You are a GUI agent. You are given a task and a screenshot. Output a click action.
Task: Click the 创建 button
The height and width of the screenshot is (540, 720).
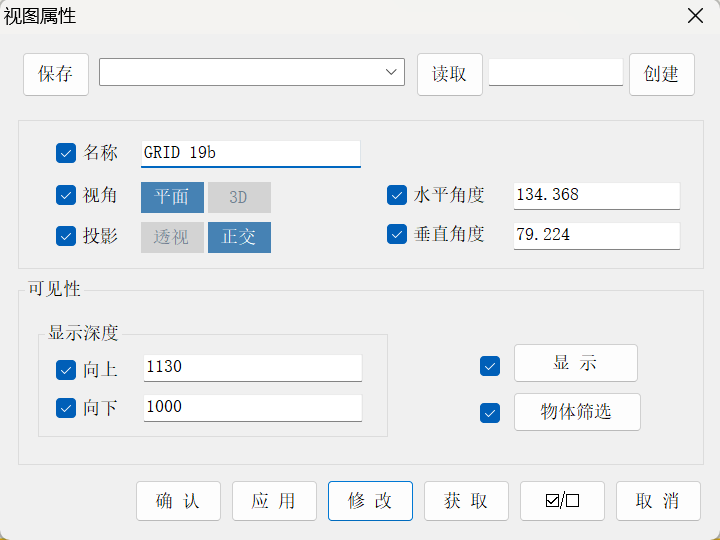pyautogui.click(x=662, y=74)
